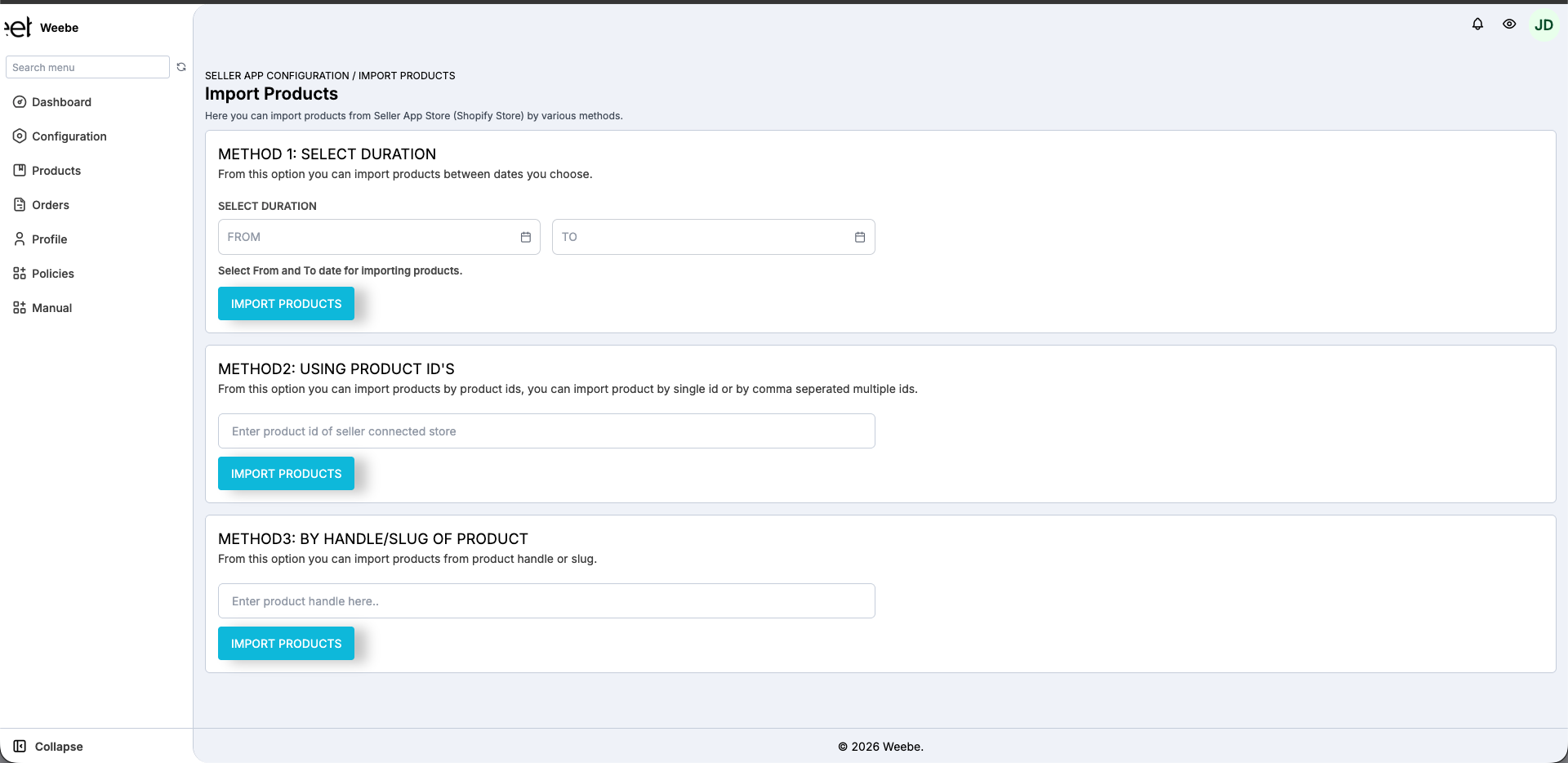Click the product handle input field
This screenshot has width=1568, height=763.
pyautogui.click(x=546, y=600)
